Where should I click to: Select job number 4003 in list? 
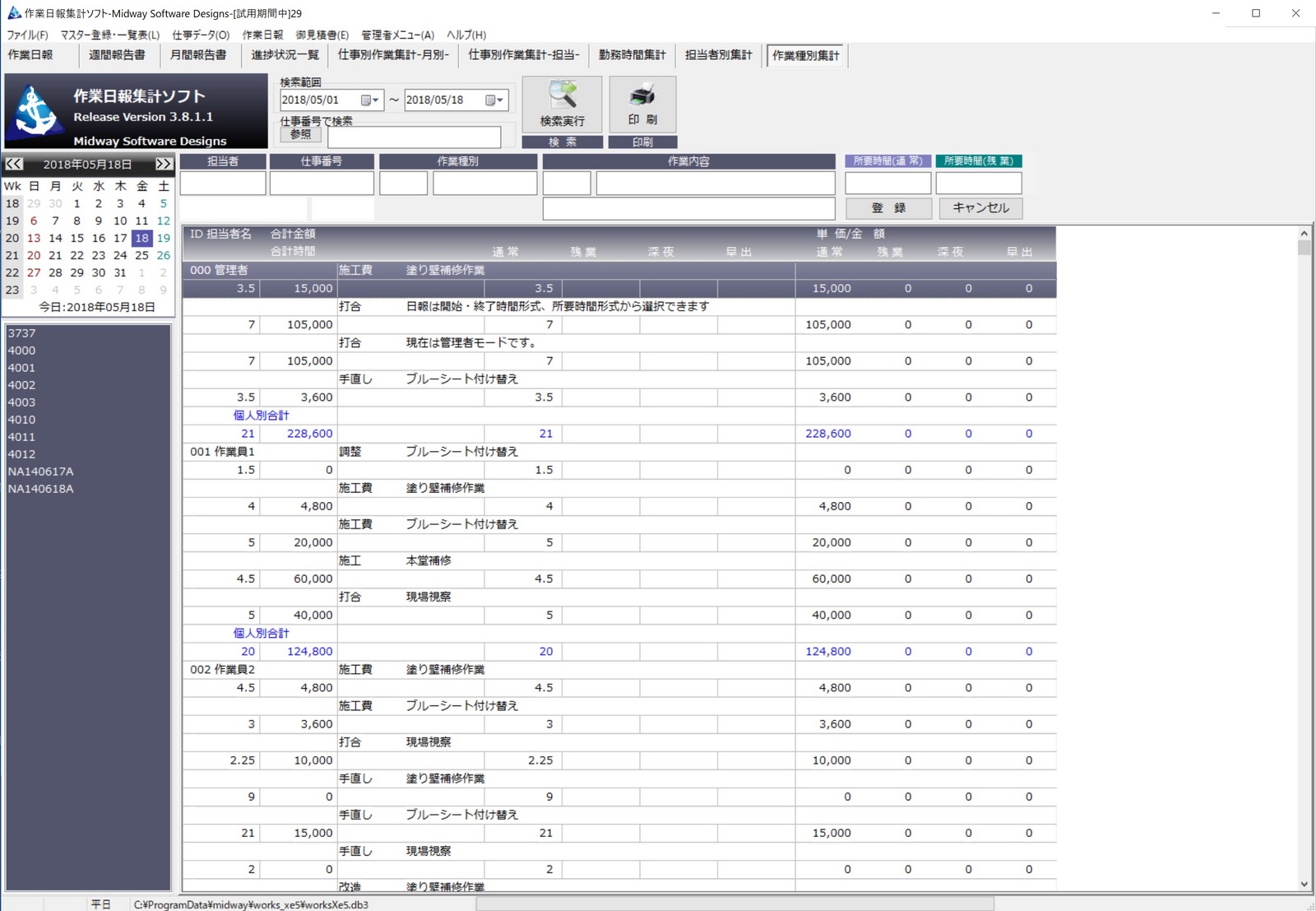pos(88,402)
